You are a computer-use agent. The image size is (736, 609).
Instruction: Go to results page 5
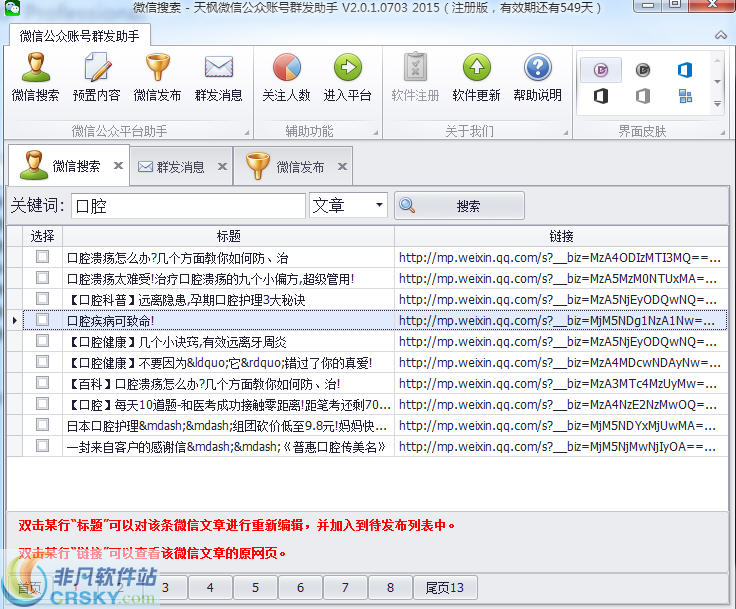click(255, 587)
